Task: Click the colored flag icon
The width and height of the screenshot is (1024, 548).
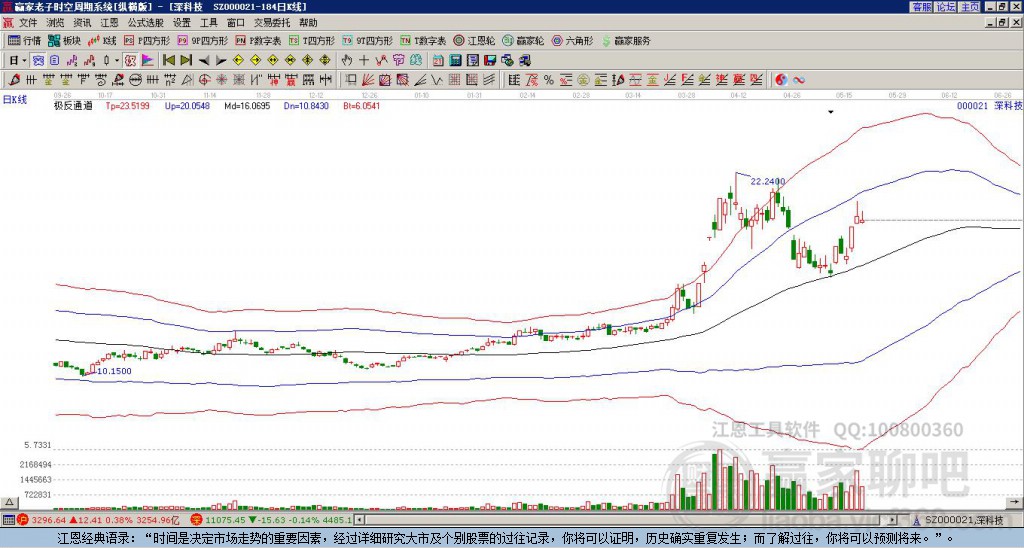Action: tap(148, 60)
